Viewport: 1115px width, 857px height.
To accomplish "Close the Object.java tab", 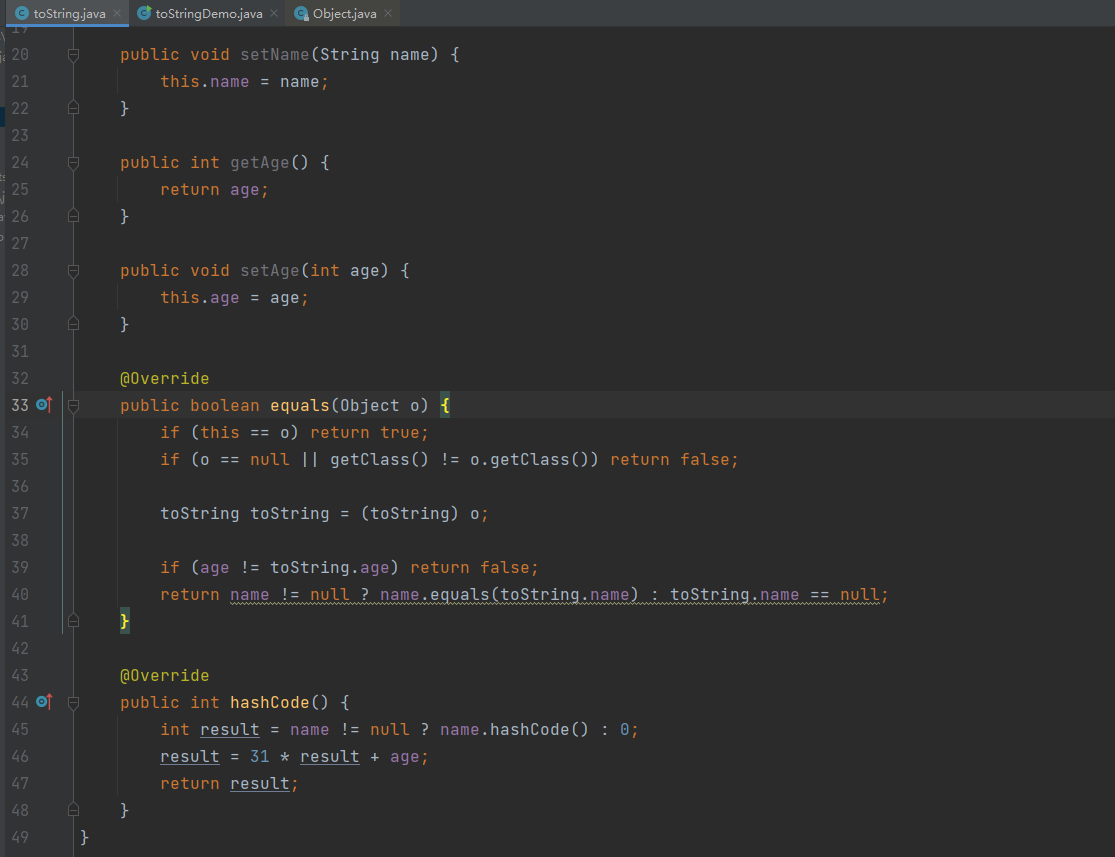I will tap(388, 13).
